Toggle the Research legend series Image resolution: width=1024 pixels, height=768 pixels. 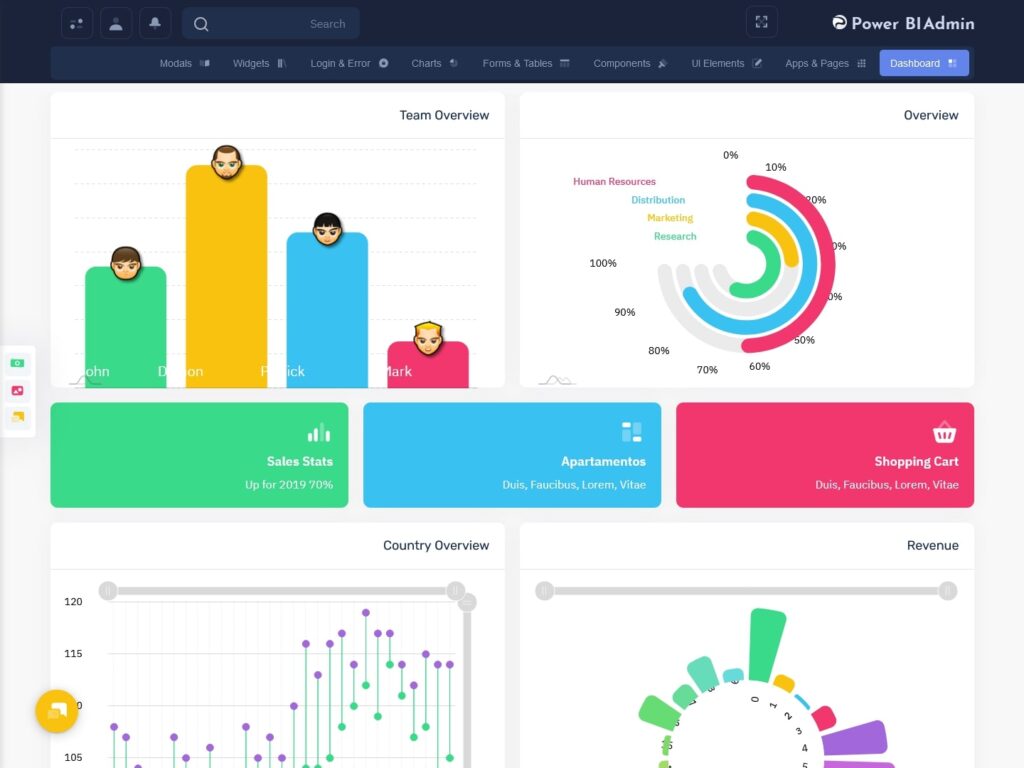point(674,237)
